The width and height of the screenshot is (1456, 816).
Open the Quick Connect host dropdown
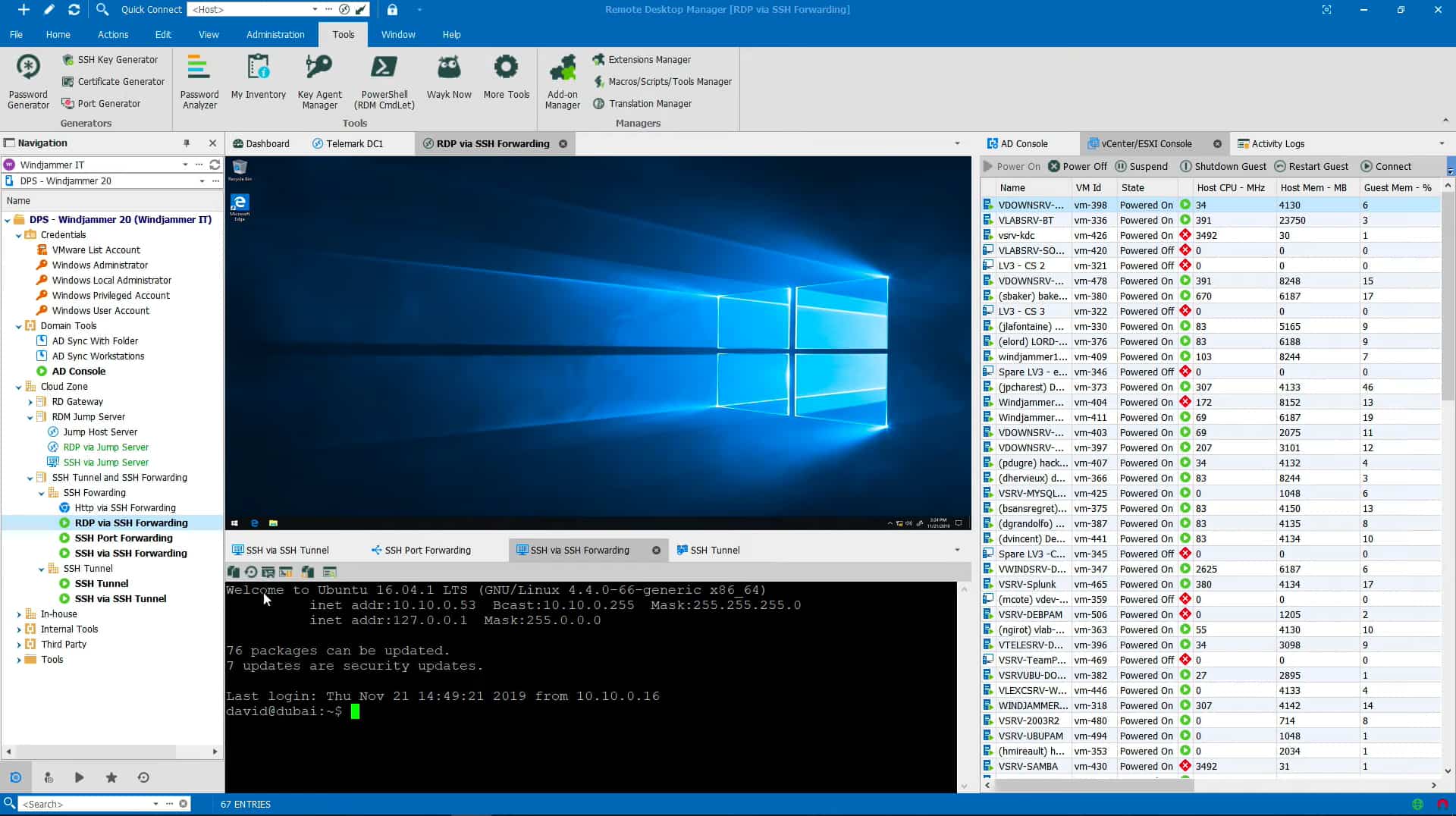[314, 10]
